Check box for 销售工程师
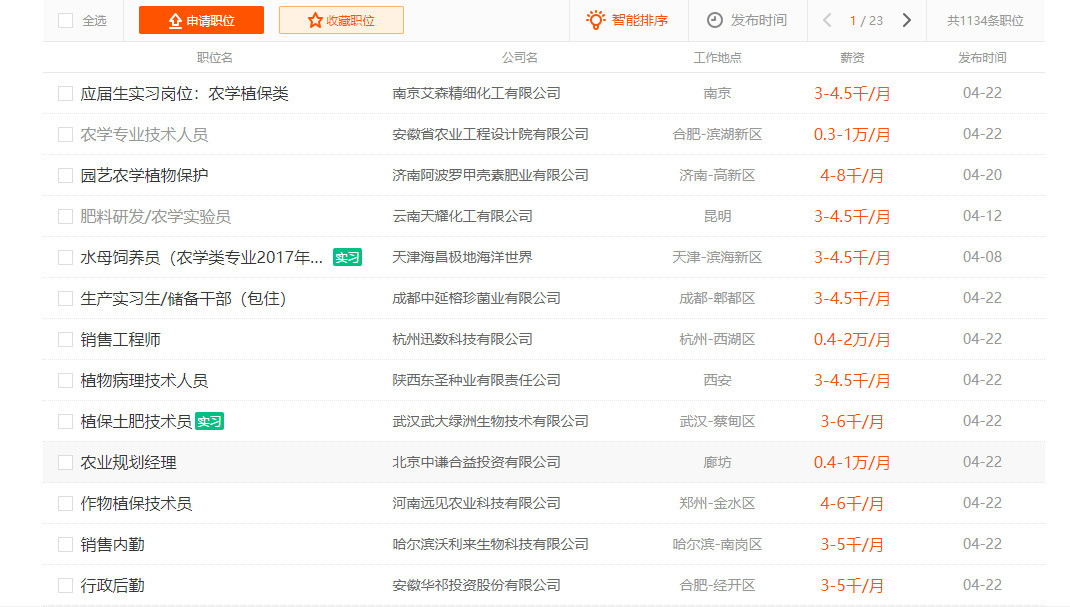1070x607 pixels. (66, 339)
